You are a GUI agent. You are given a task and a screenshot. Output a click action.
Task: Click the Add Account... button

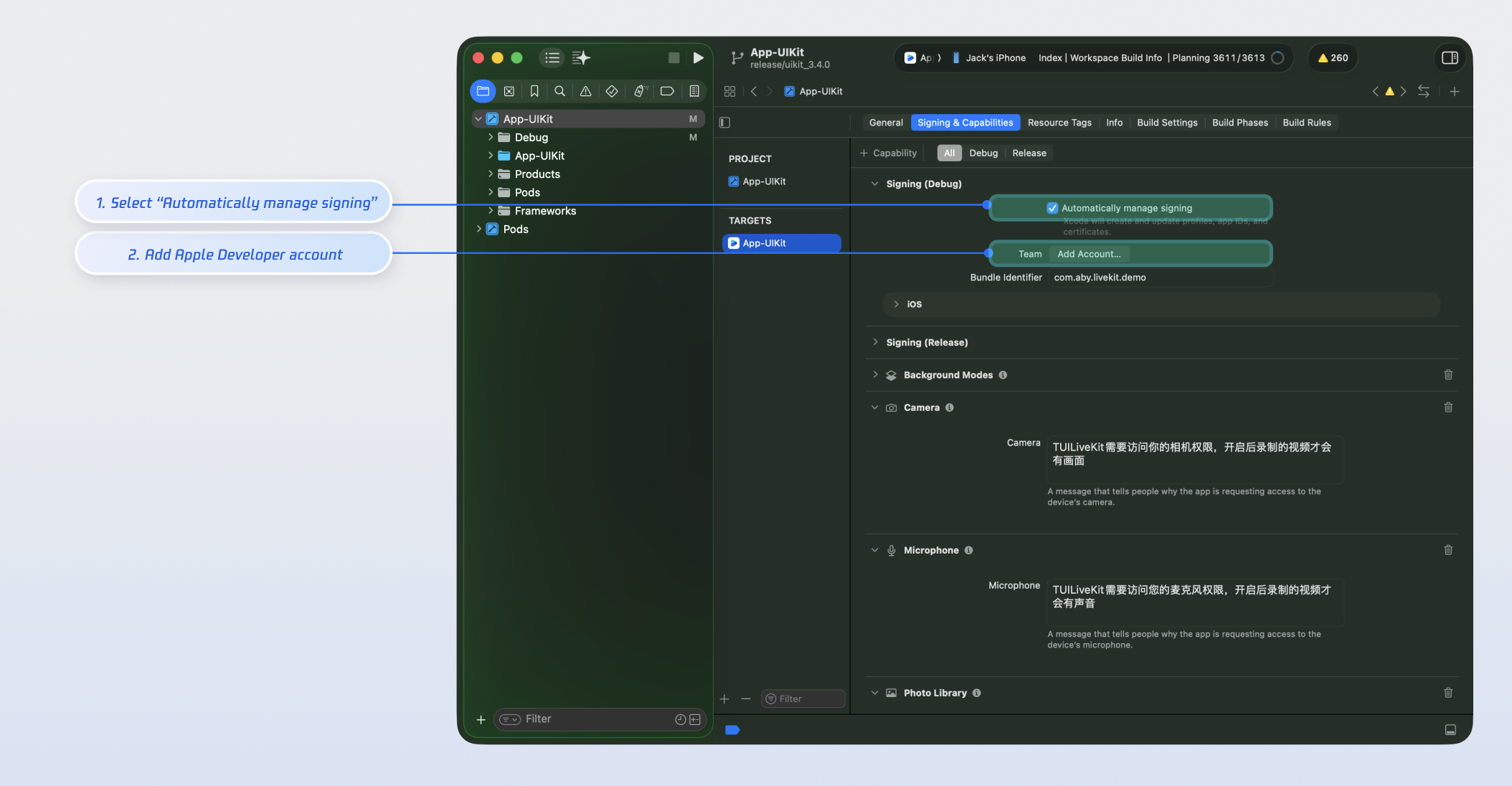pyautogui.click(x=1089, y=254)
